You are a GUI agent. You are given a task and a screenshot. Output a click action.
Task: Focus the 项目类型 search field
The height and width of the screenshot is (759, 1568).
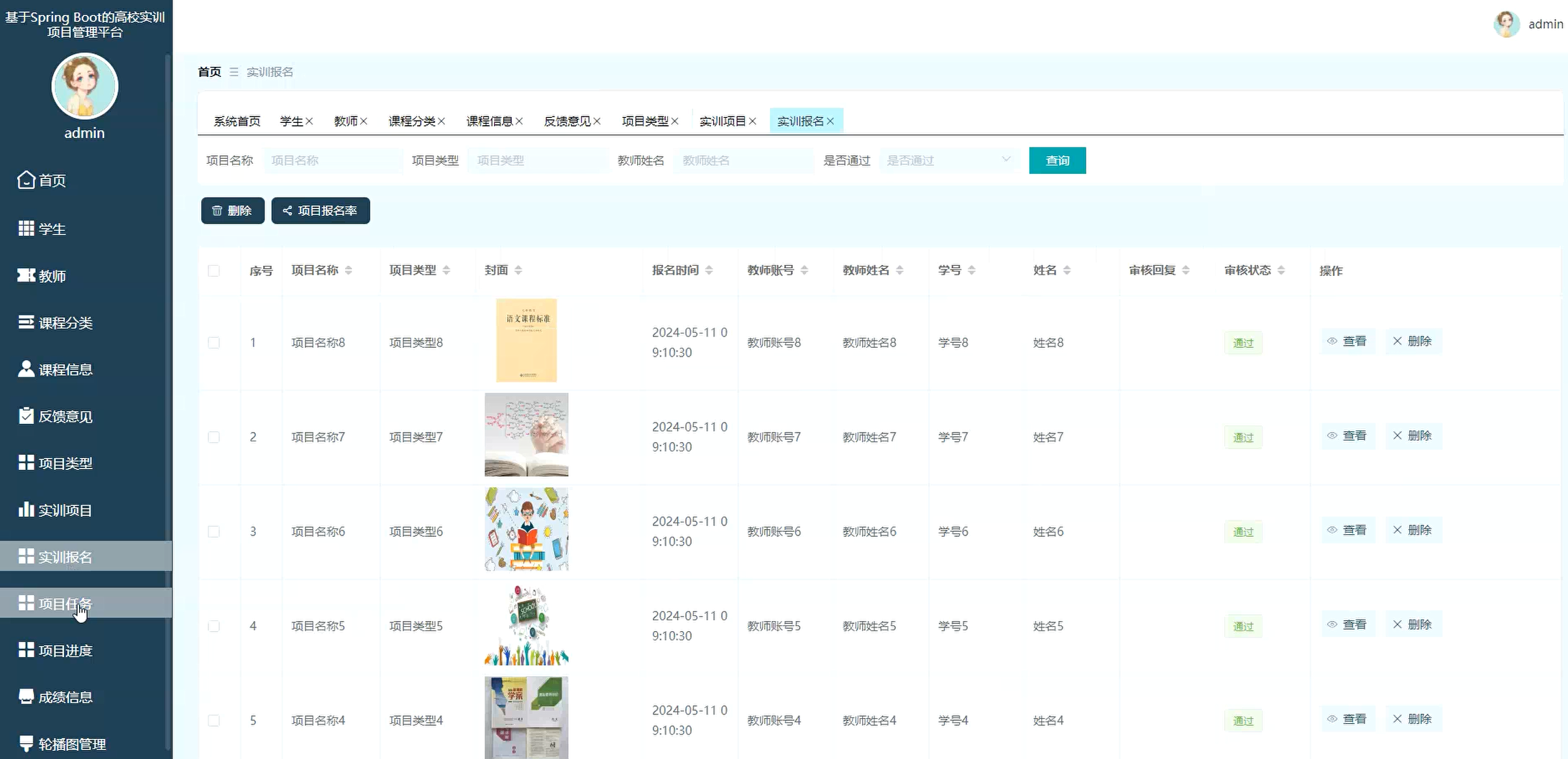coord(538,160)
